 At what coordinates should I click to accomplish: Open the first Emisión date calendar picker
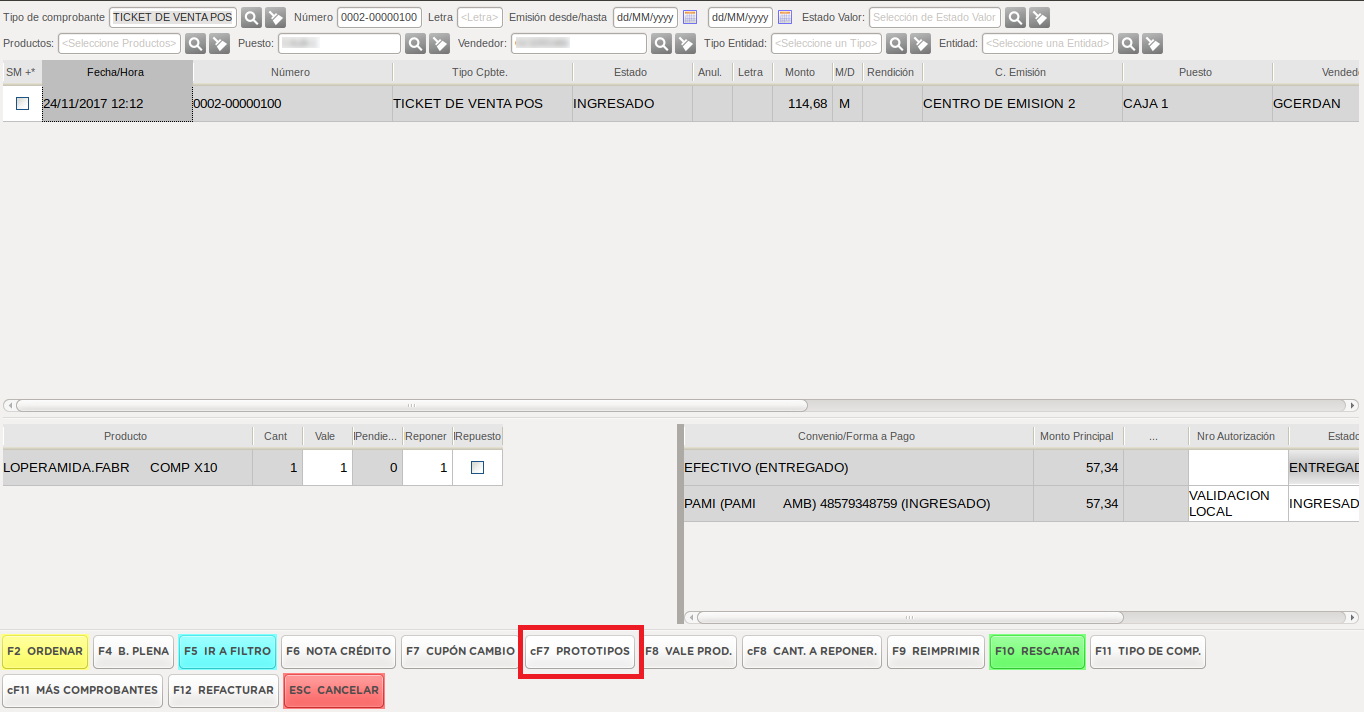point(689,18)
